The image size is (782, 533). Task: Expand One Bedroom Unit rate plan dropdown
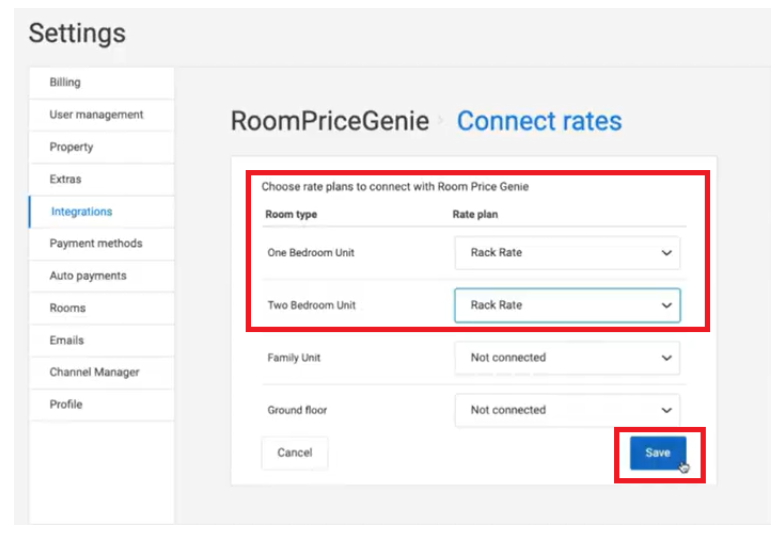pos(567,253)
